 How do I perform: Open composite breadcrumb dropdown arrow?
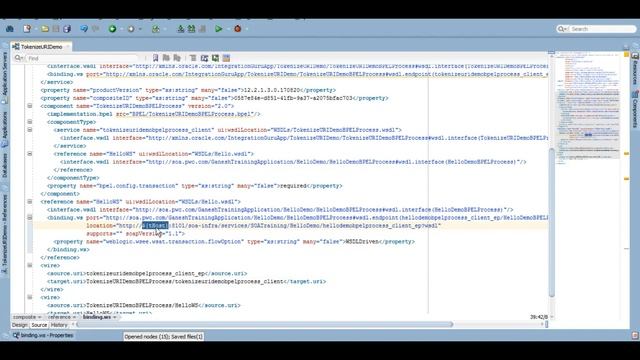pyautogui.click(x=40, y=317)
